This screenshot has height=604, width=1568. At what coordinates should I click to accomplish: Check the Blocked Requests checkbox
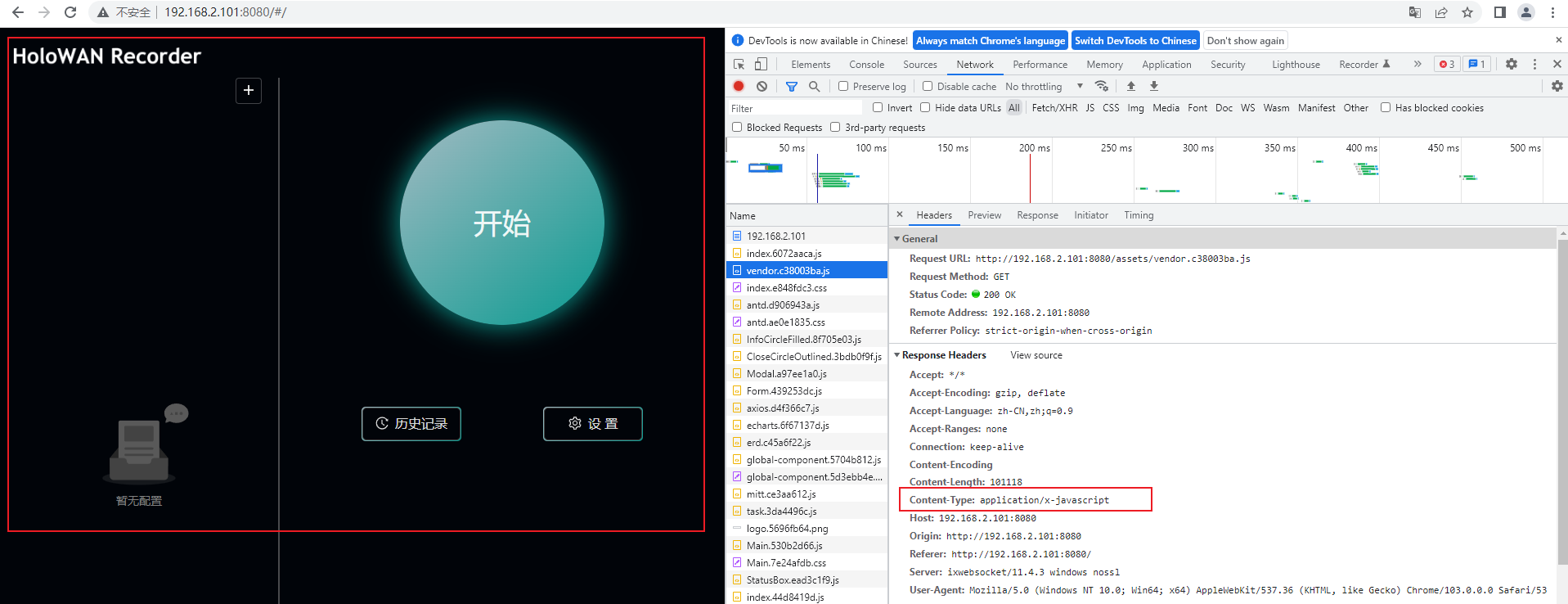(737, 127)
